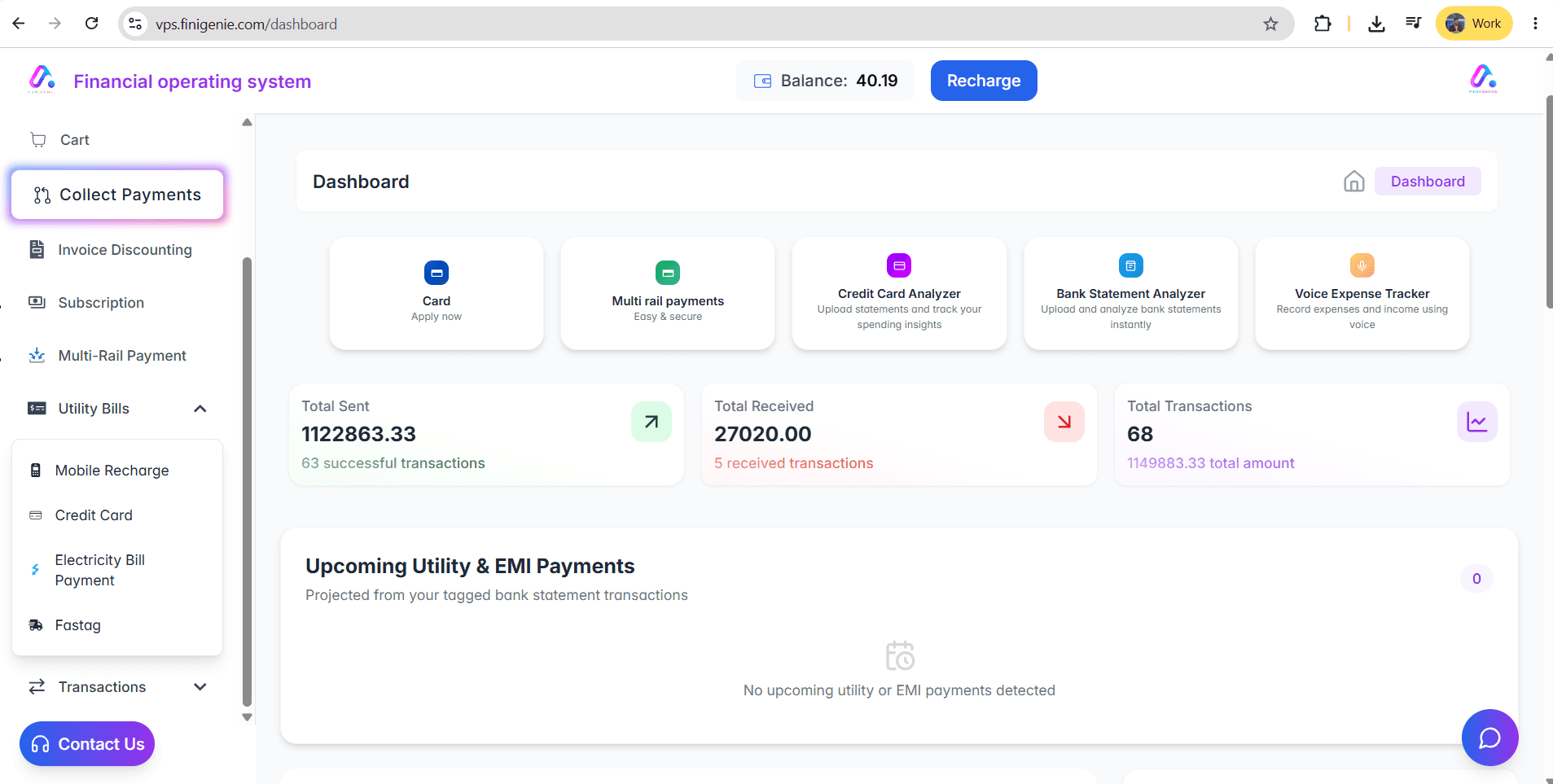The image size is (1553, 784).
Task: Click the blue Bank Statement Analyzer icon
Action: (x=1130, y=265)
